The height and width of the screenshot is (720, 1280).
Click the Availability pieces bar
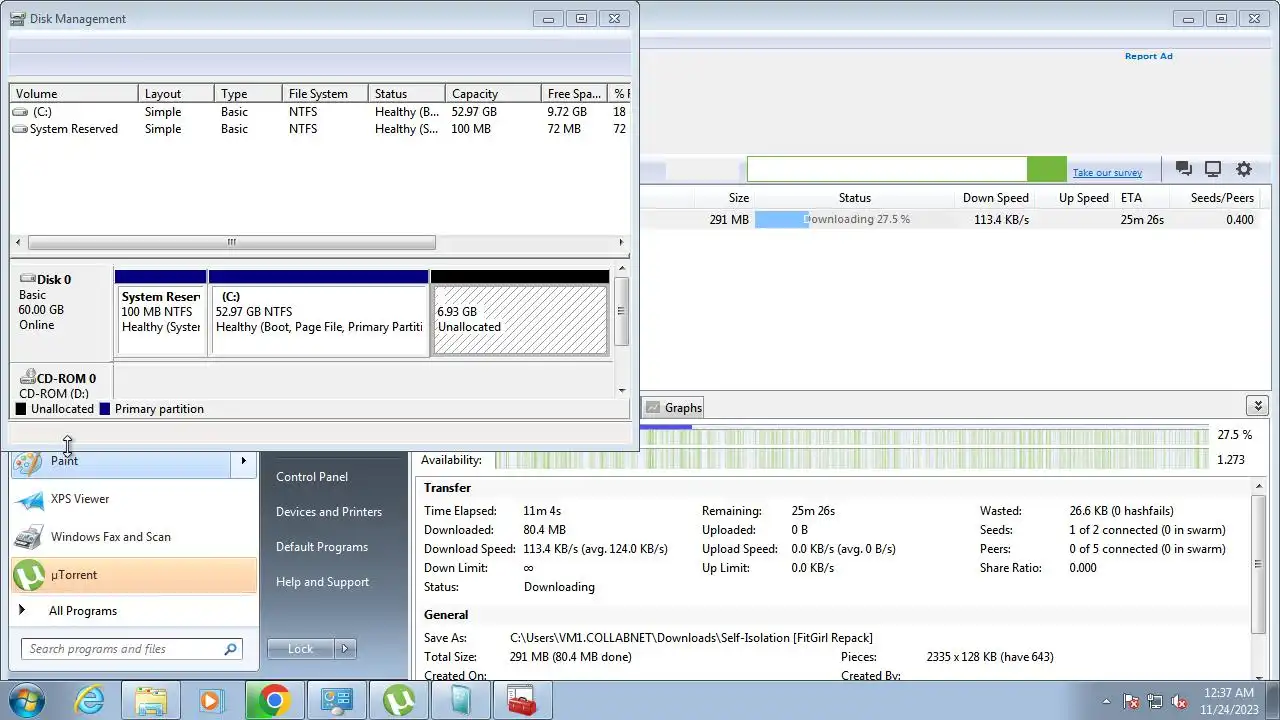(852, 460)
